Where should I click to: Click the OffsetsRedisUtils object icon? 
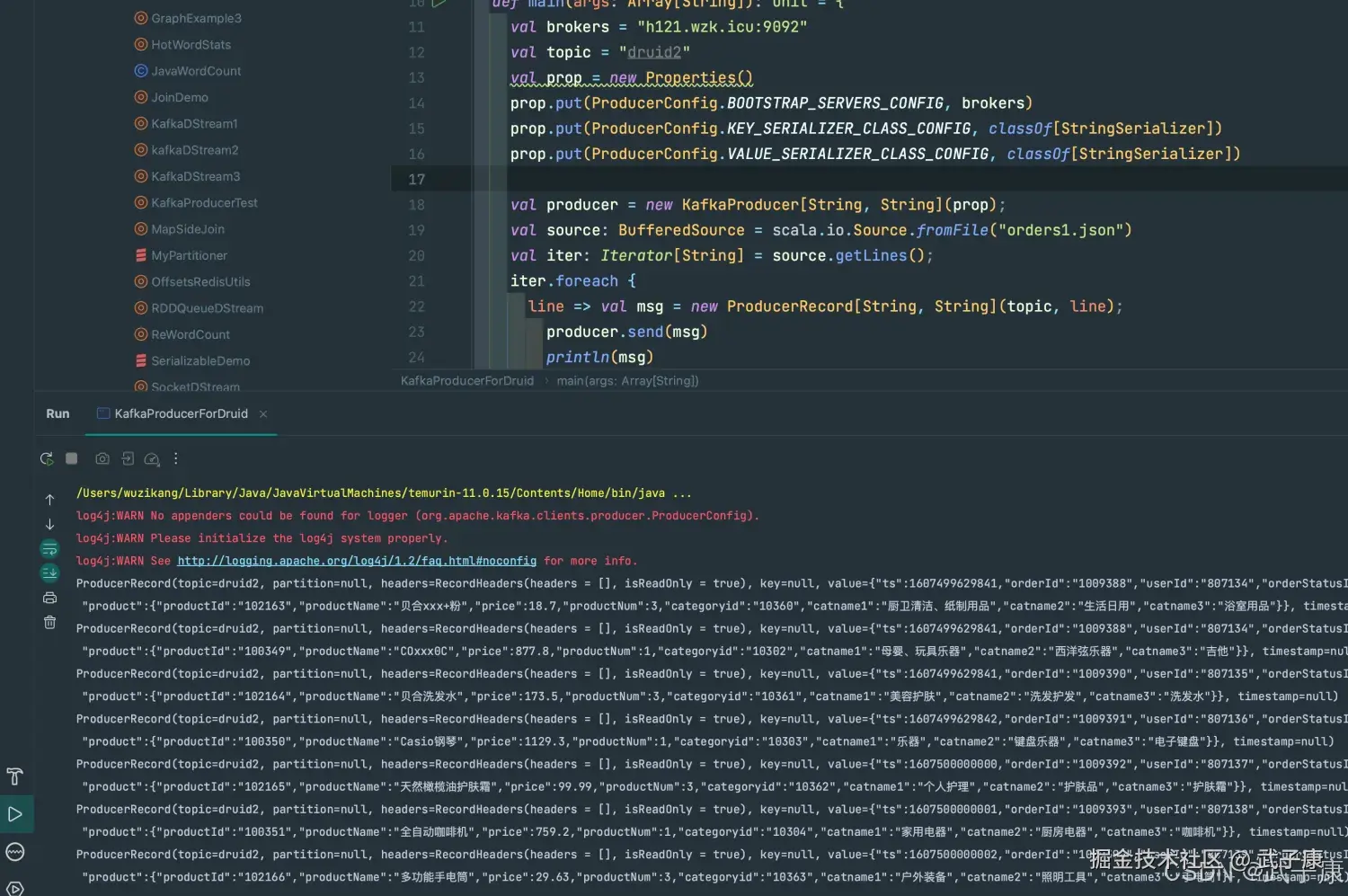(141, 282)
